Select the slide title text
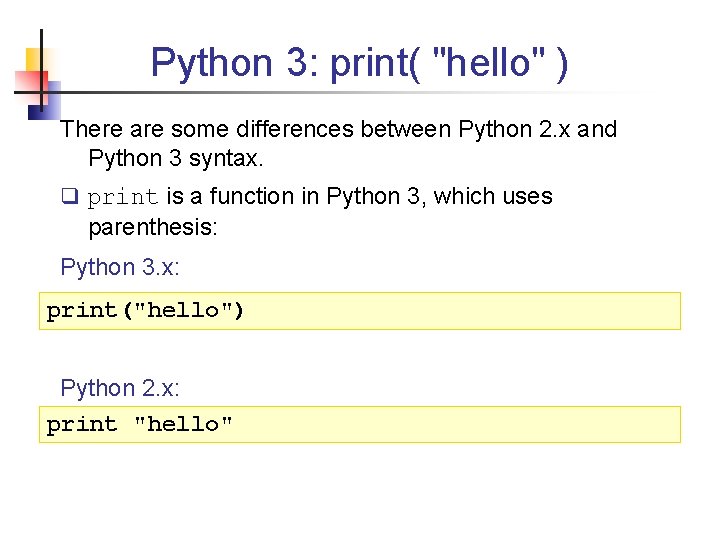 pos(360,63)
